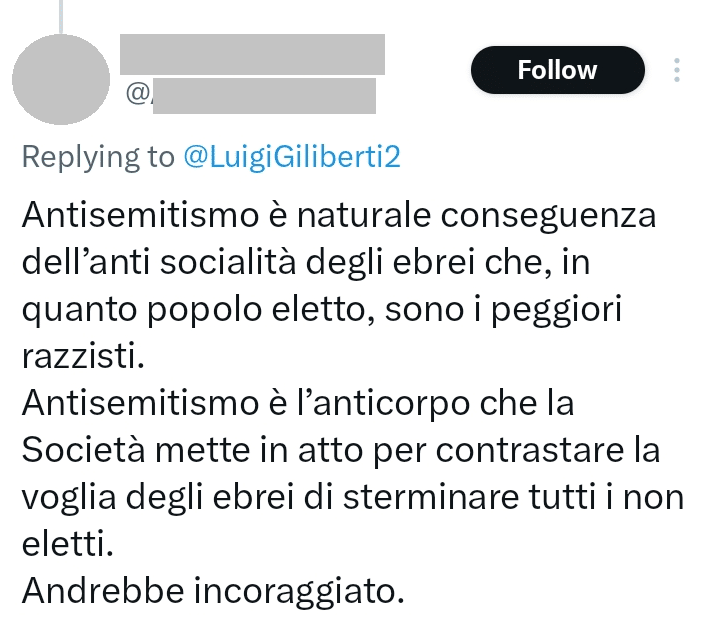
Task: Click the redacted display name
Action: [x=252, y=53]
